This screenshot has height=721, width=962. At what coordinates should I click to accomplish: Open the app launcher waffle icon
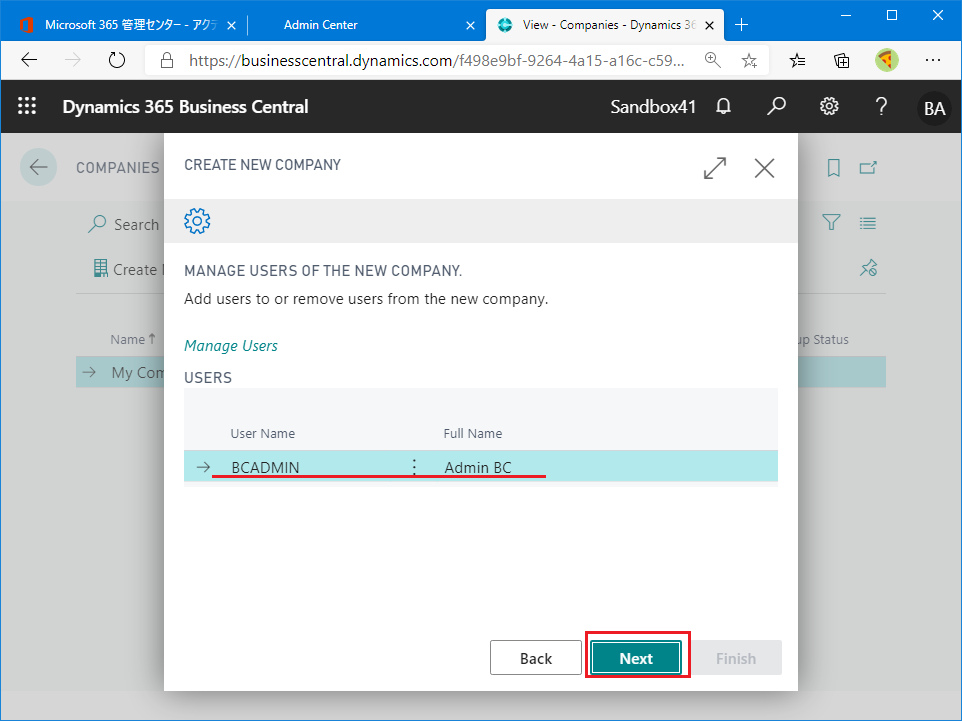point(27,106)
